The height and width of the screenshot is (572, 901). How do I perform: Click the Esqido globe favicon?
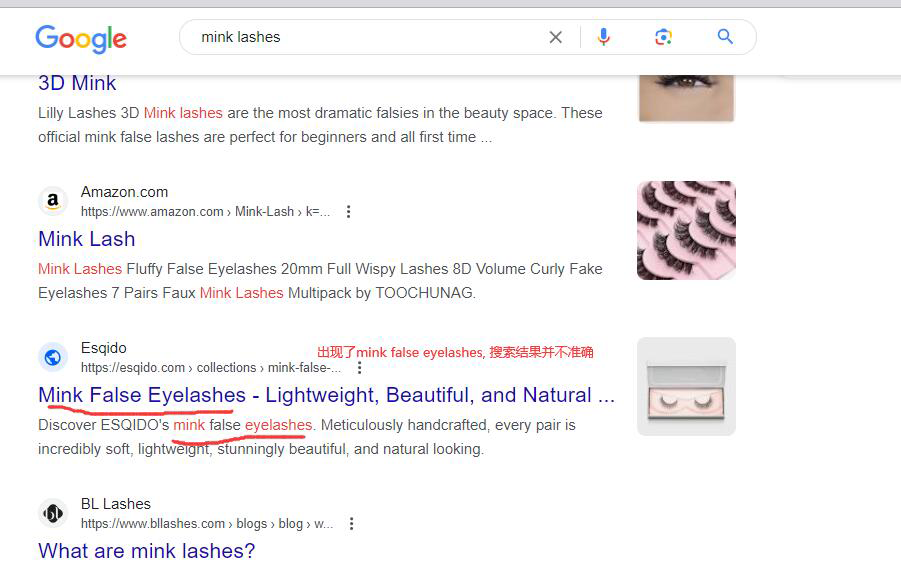click(x=53, y=358)
